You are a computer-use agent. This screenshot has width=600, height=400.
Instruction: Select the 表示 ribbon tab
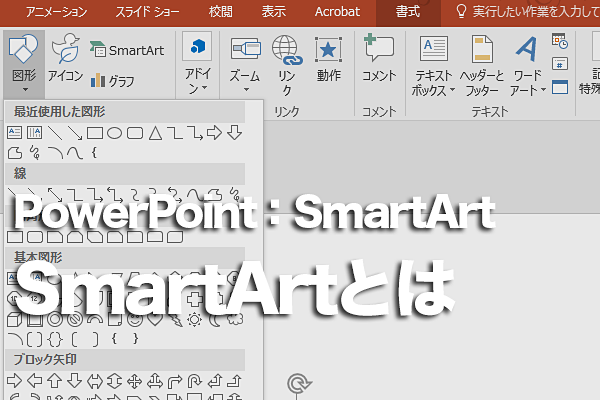(x=274, y=12)
